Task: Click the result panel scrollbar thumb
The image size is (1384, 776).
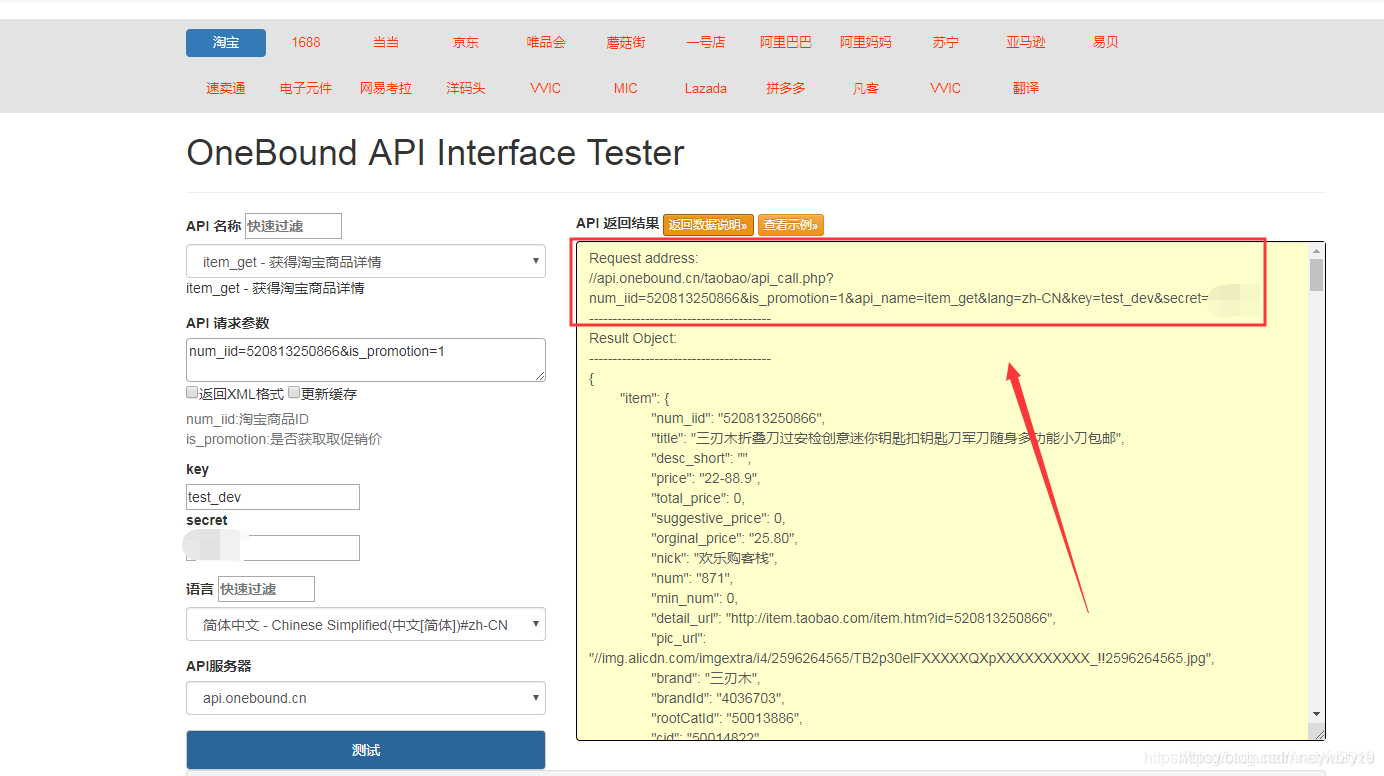Action: 1317,274
